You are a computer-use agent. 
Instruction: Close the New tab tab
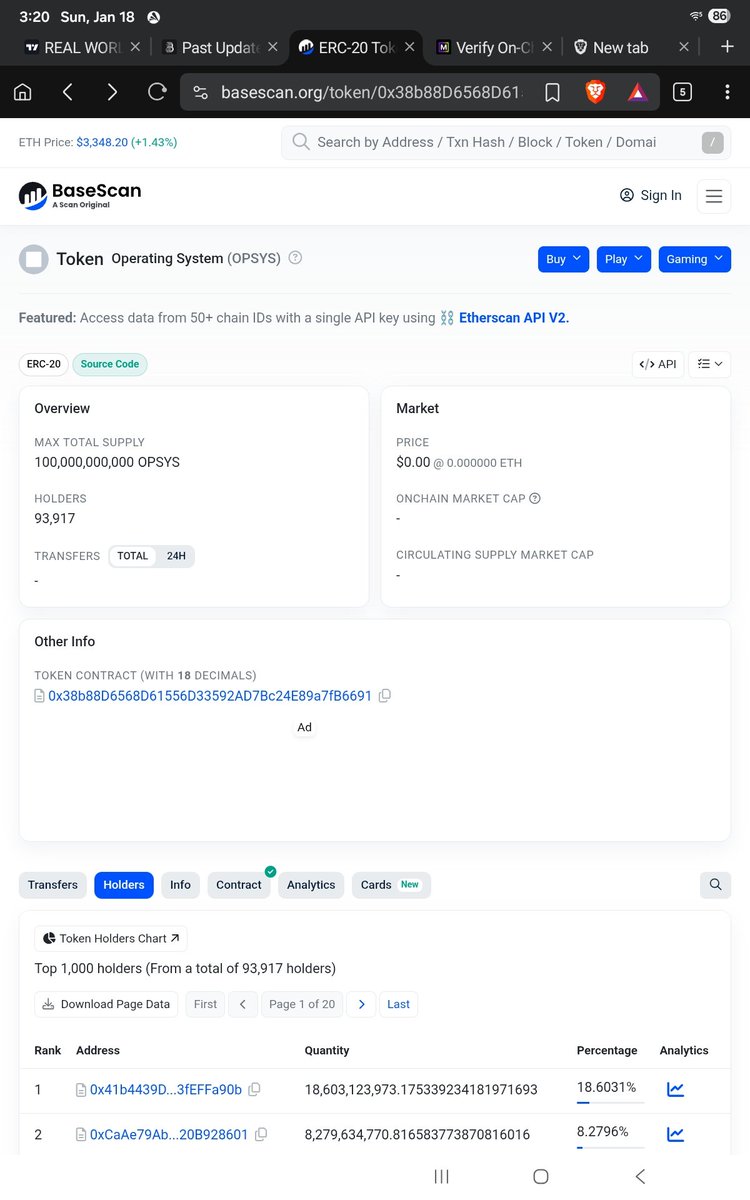pos(684,47)
